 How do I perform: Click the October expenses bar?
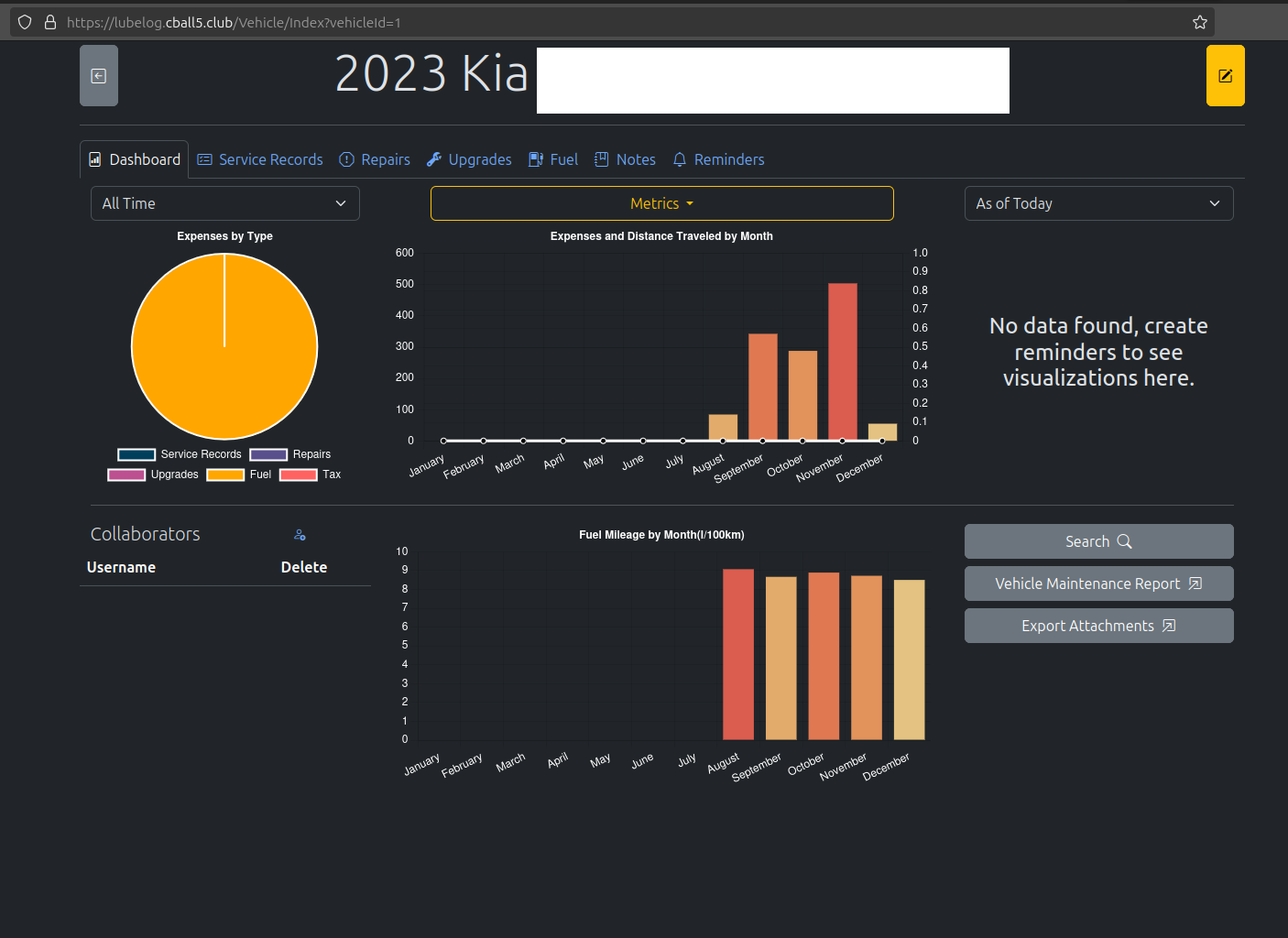(802, 396)
